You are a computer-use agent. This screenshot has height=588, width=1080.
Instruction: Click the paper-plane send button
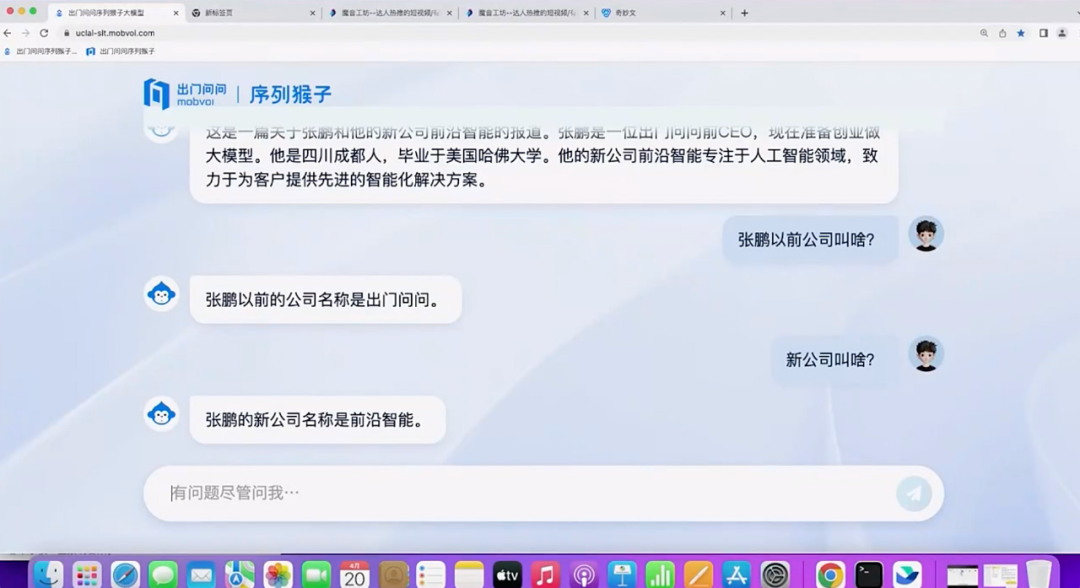click(914, 493)
